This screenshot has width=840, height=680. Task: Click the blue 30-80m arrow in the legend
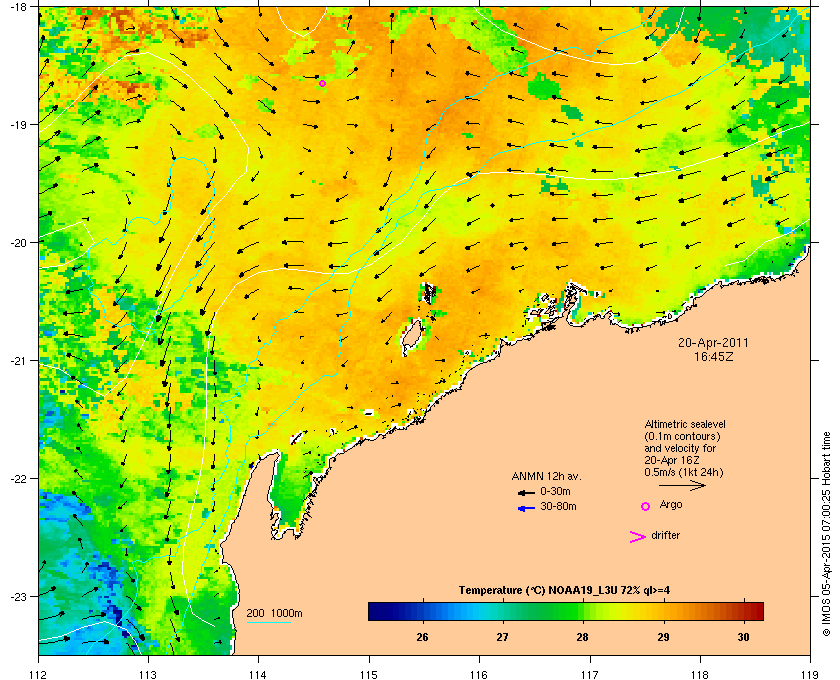coord(526,508)
